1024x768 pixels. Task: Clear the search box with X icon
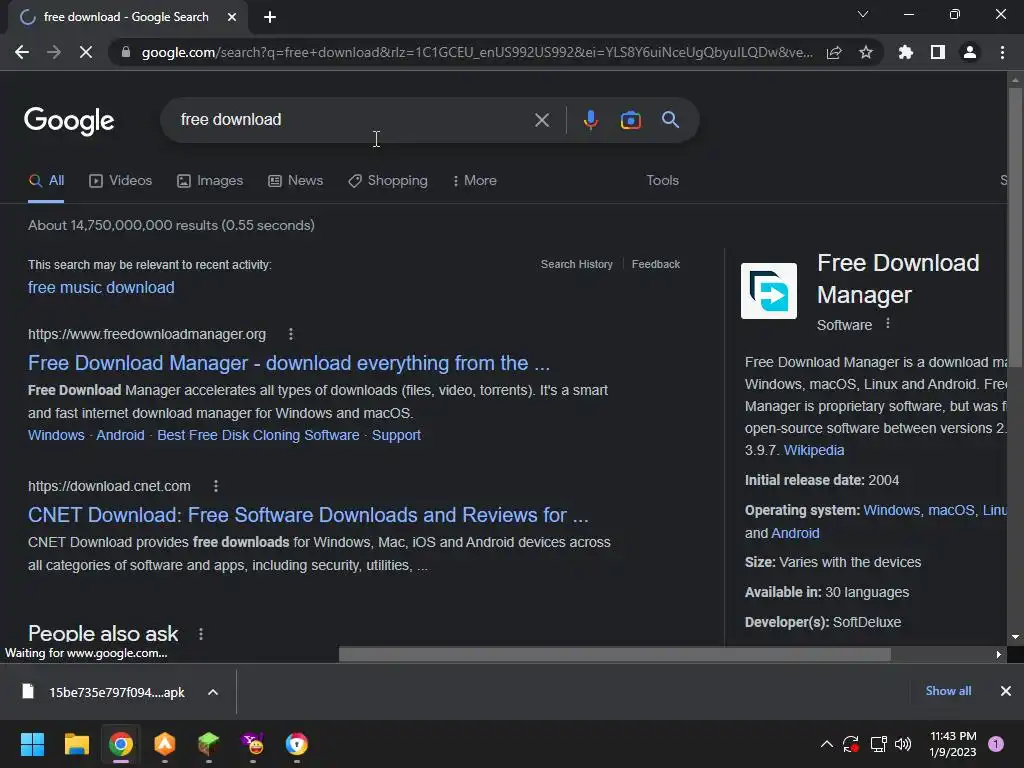click(x=541, y=120)
